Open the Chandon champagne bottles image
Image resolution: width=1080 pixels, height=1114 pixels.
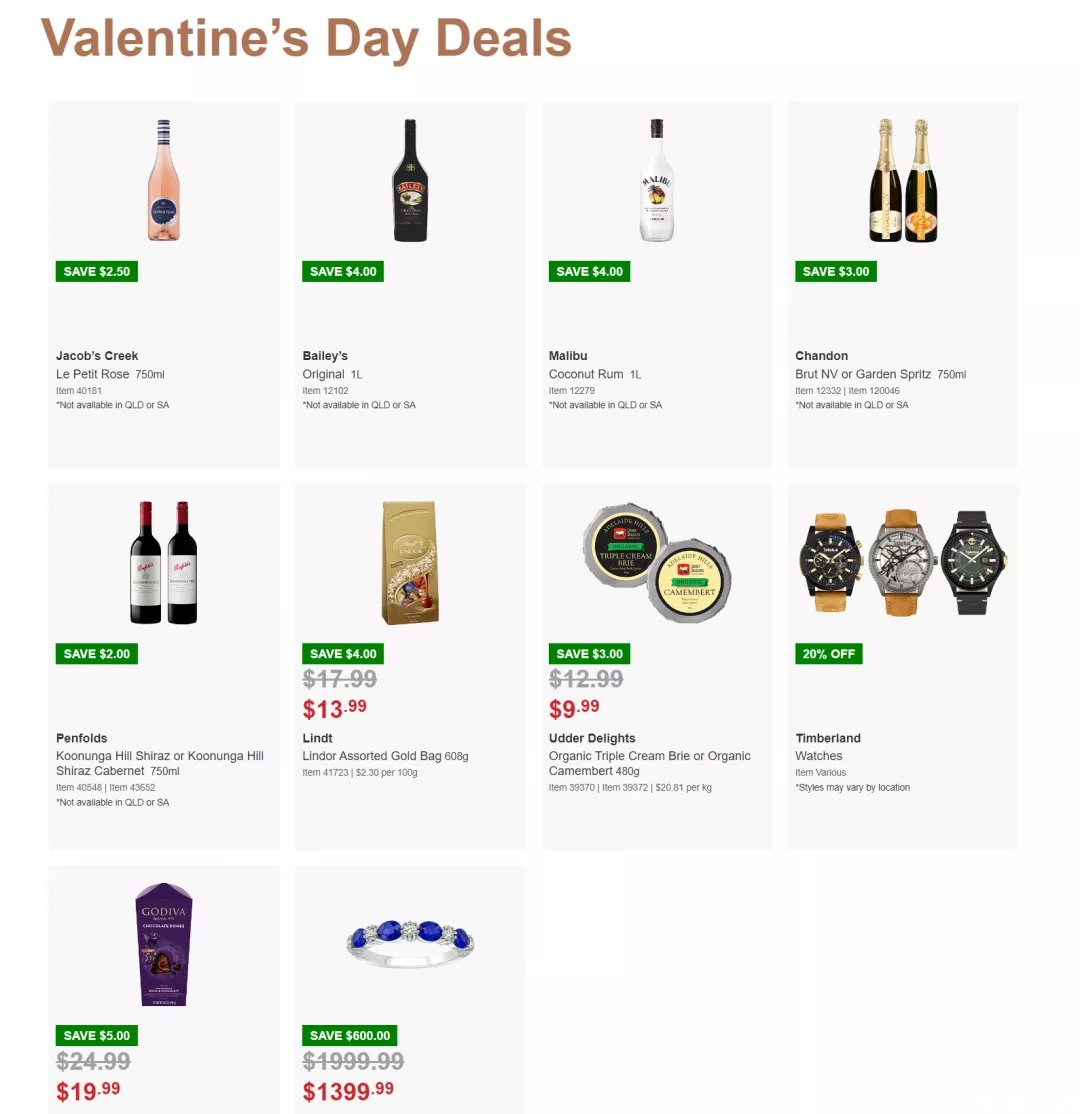pyautogui.click(x=903, y=180)
